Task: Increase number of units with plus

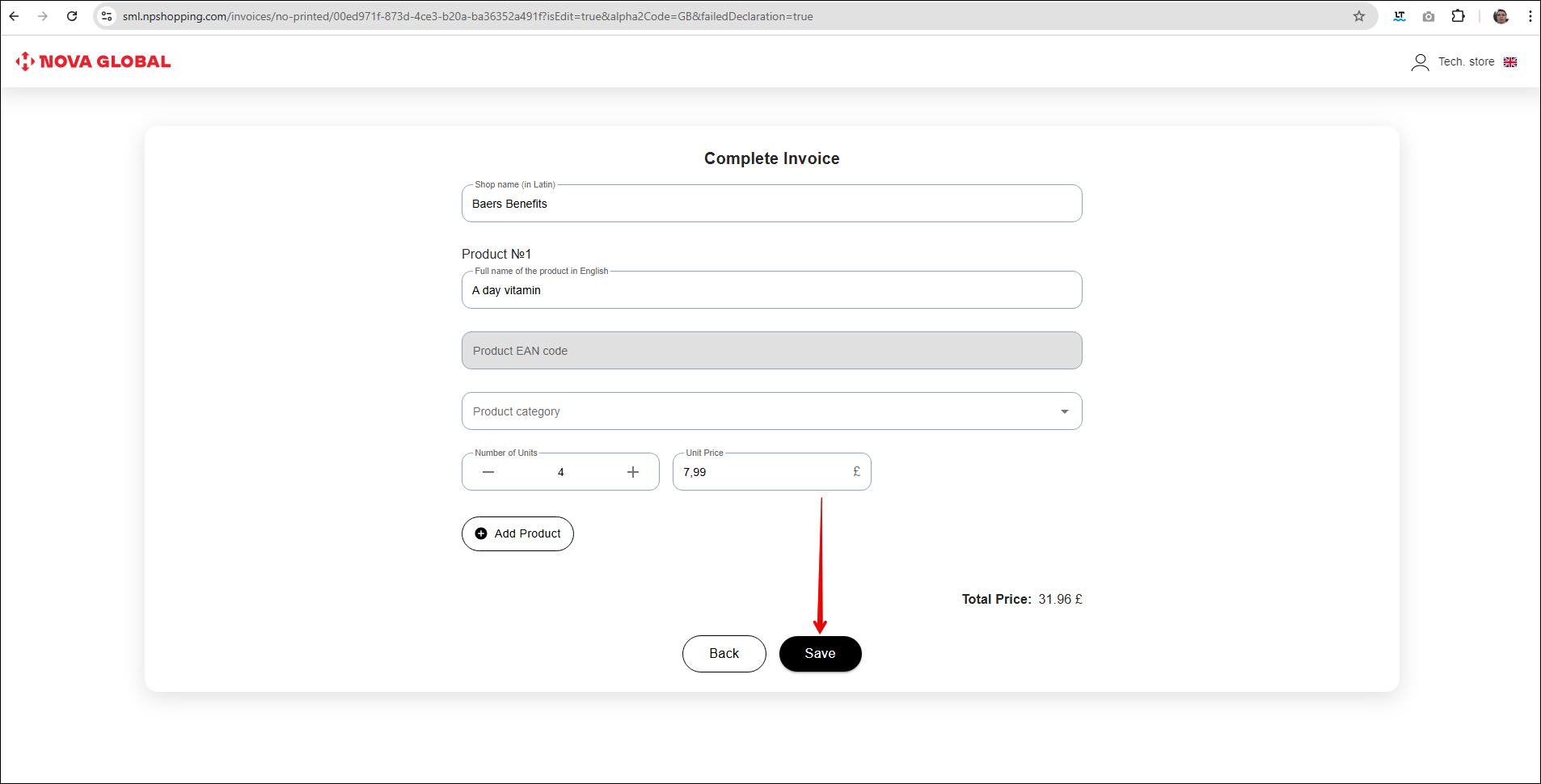Action: click(632, 472)
